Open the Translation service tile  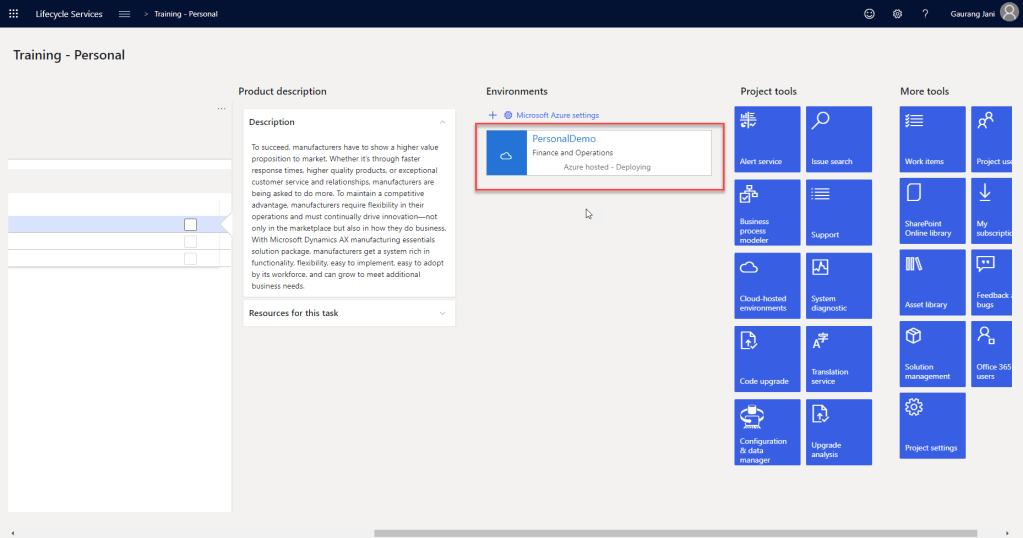(x=838, y=358)
